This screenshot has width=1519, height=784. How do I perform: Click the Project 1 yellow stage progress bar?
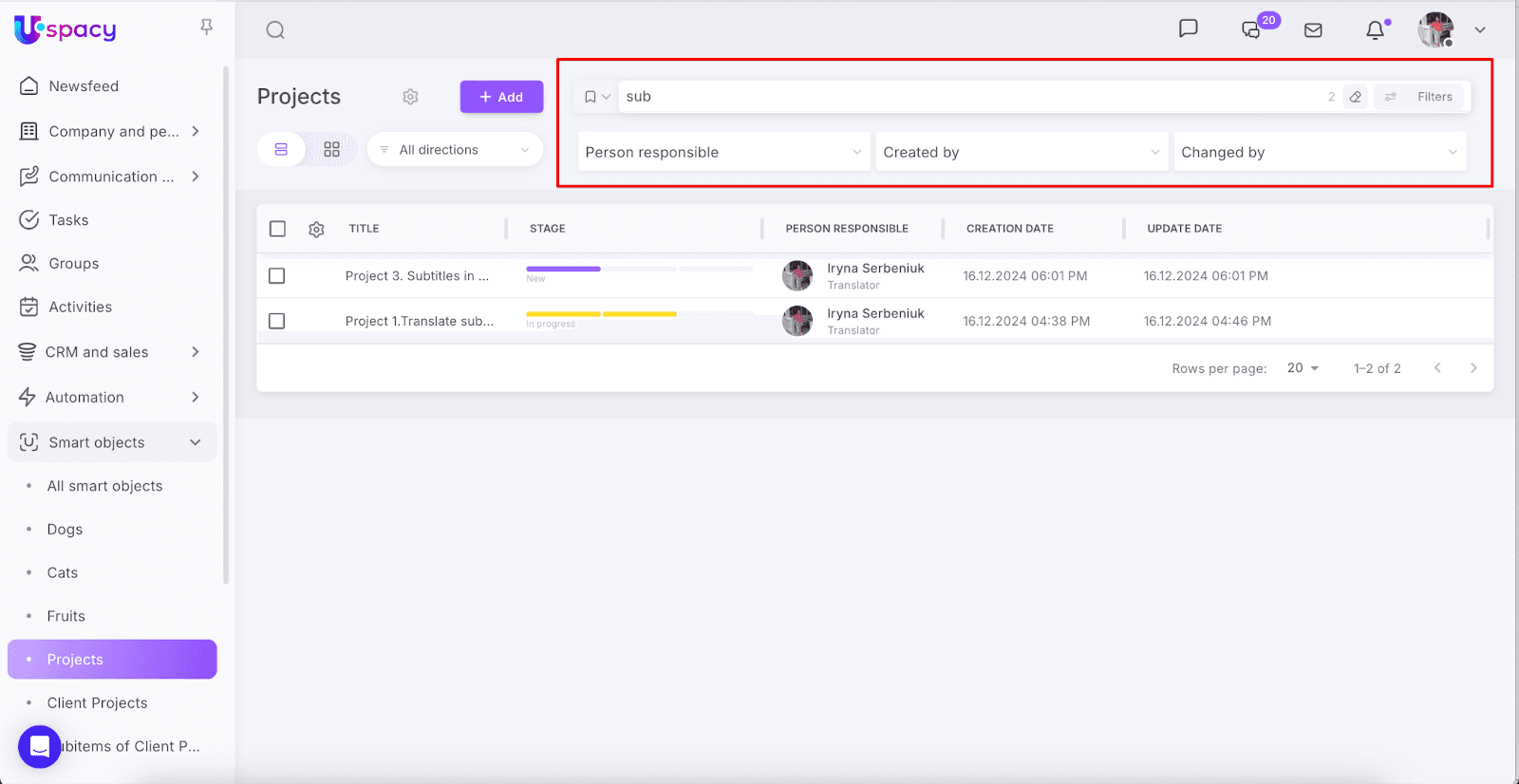601,314
